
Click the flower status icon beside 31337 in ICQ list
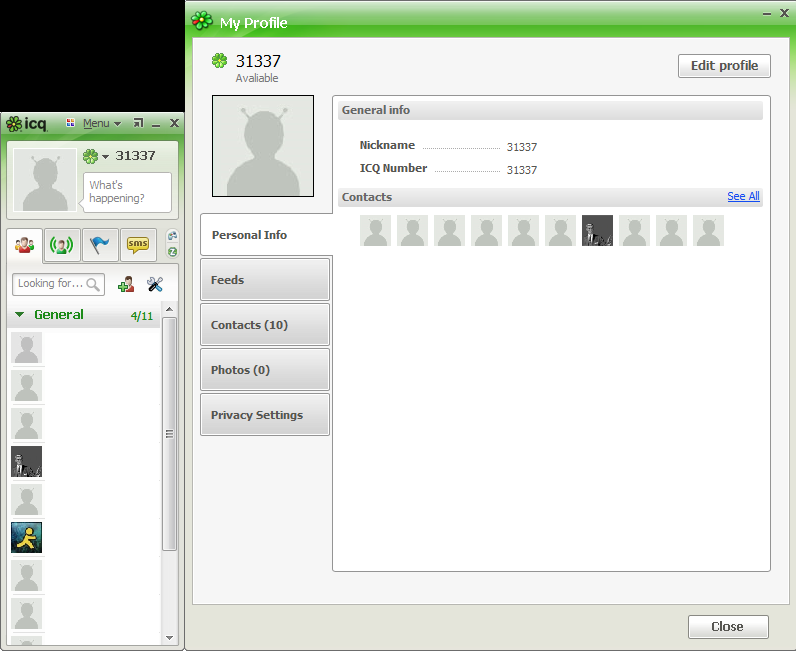tap(90, 156)
